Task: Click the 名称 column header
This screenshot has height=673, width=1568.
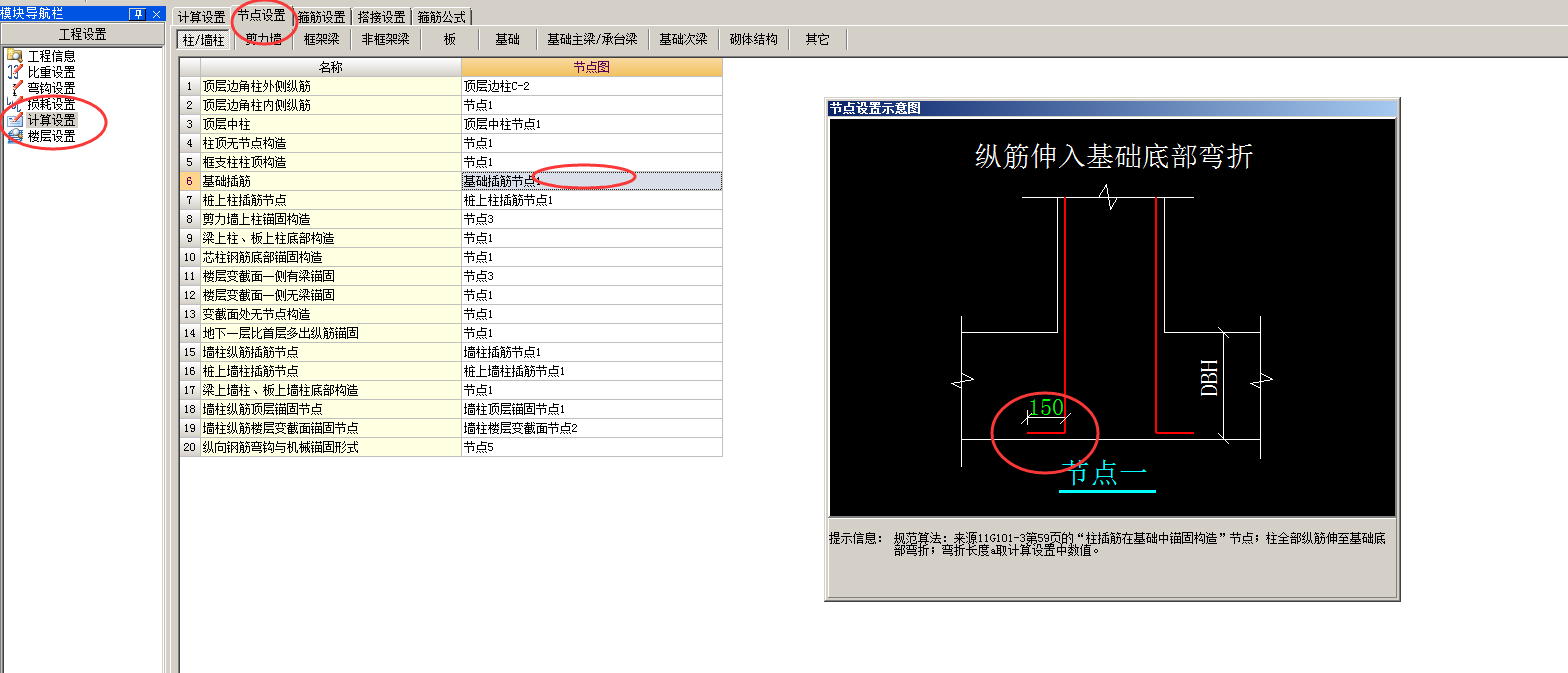Action: tap(331, 67)
